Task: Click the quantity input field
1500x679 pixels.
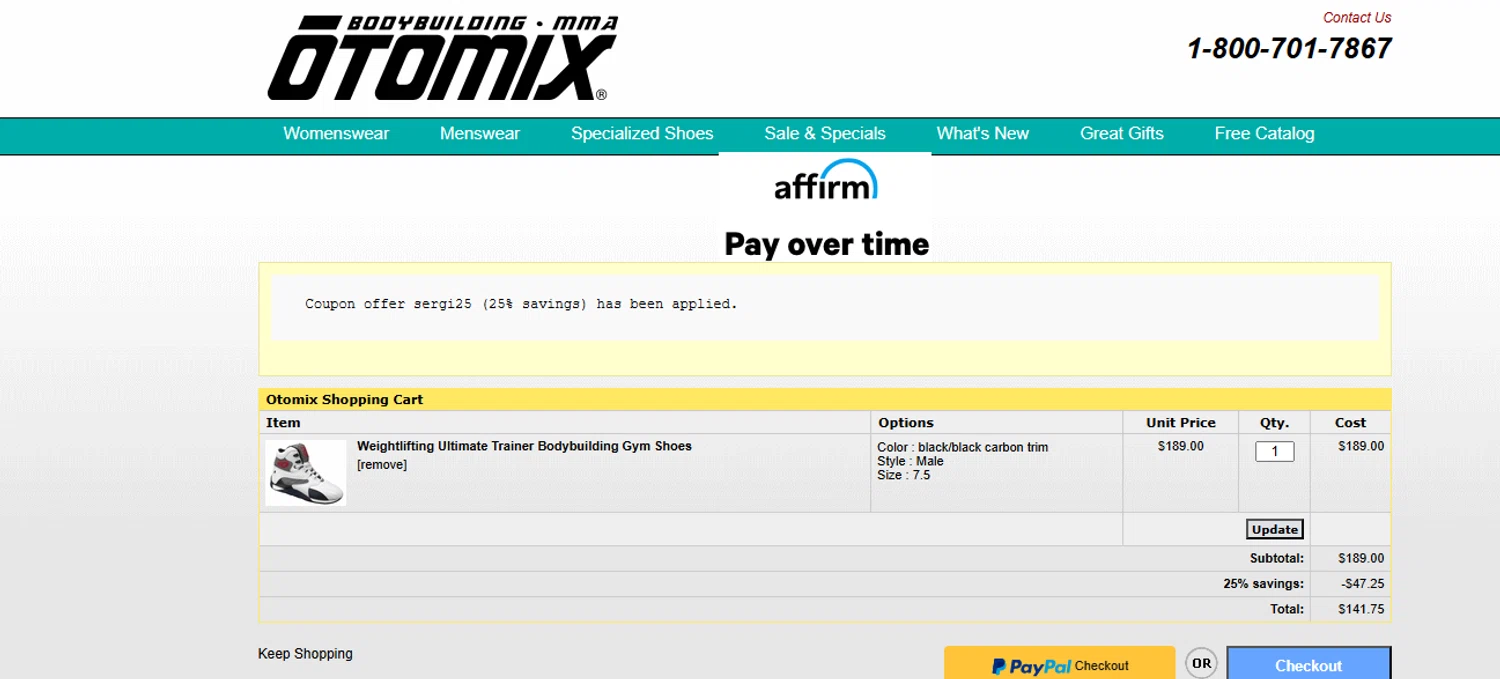Action: pos(1275,451)
